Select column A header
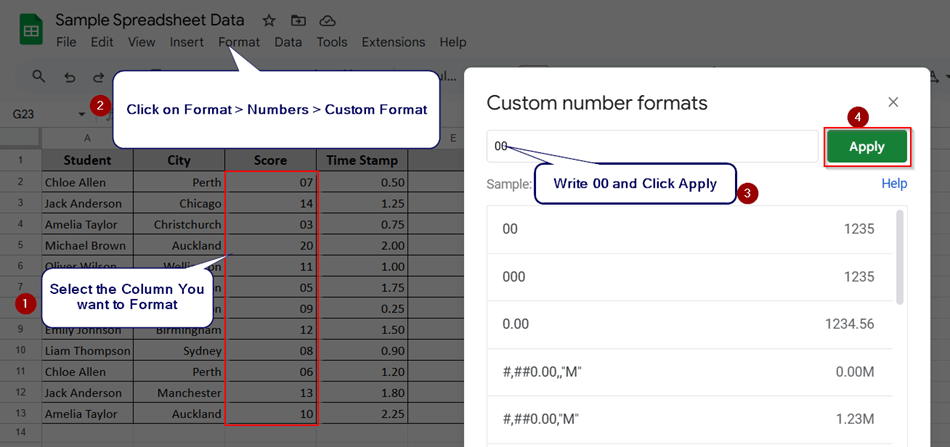 (87, 138)
